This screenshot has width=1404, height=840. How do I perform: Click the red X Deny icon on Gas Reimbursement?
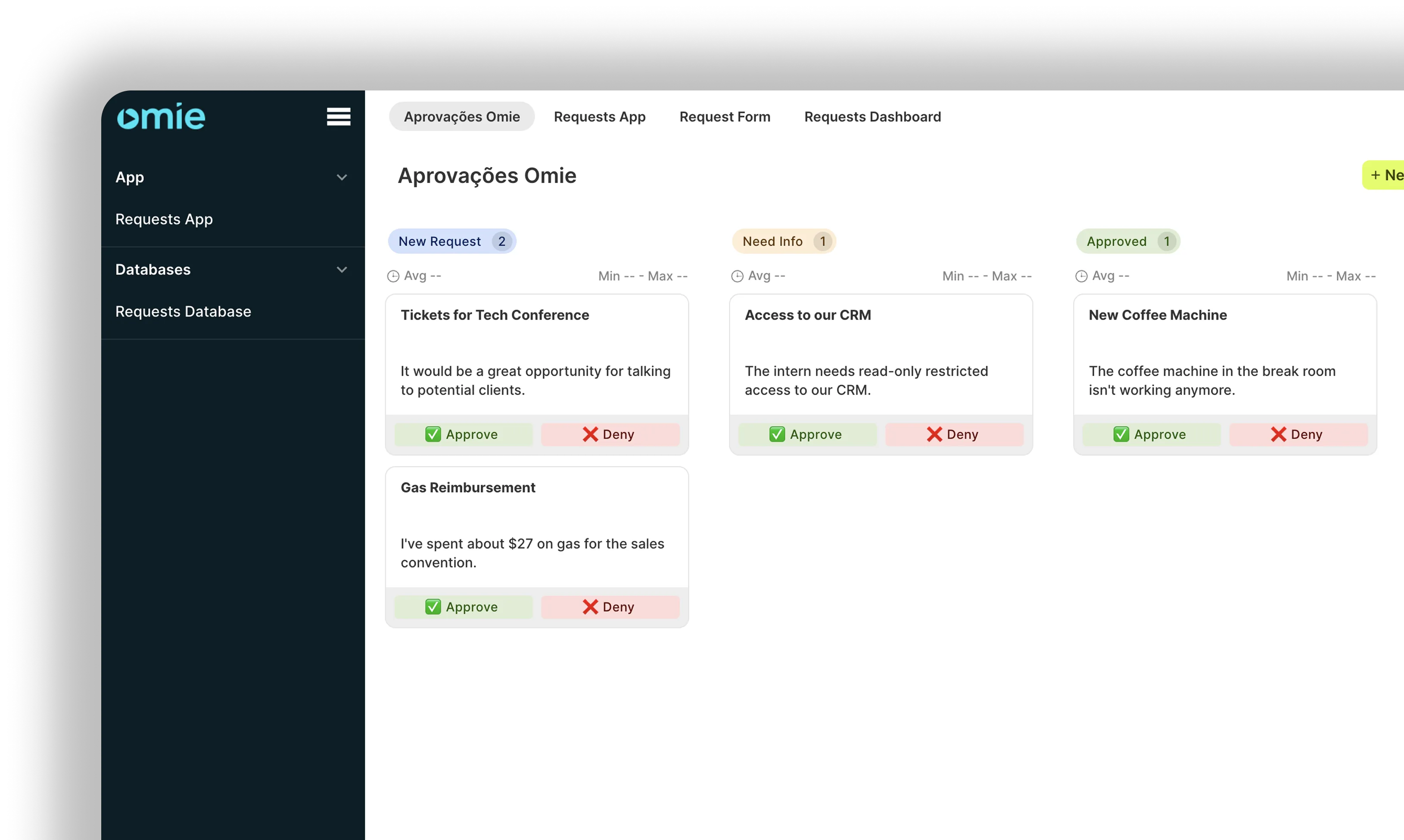coord(590,606)
